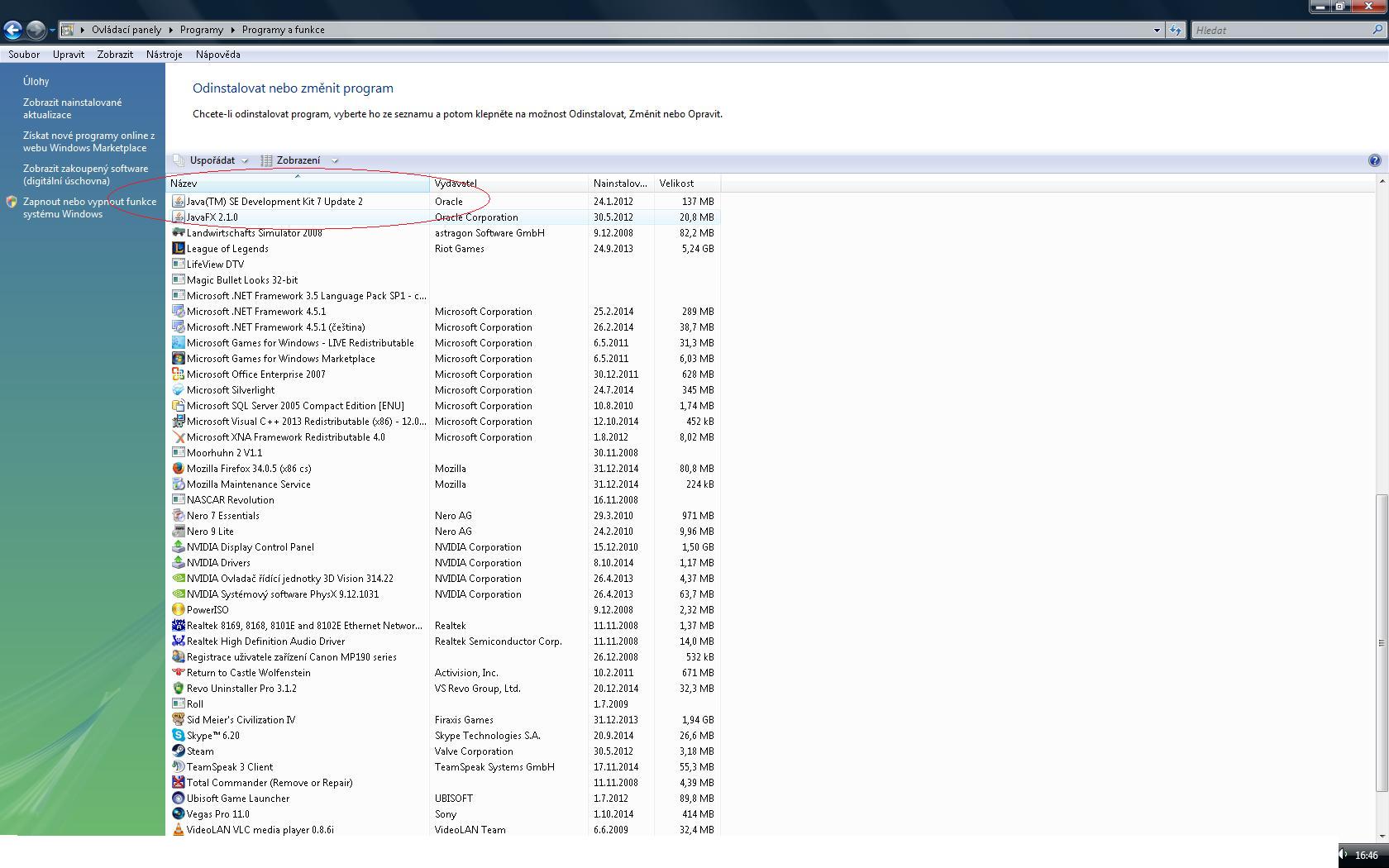This screenshot has width=1389, height=868.
Task: Open Zapnout nebo vypnout funkce systému Windows
Action: [89, 207]
